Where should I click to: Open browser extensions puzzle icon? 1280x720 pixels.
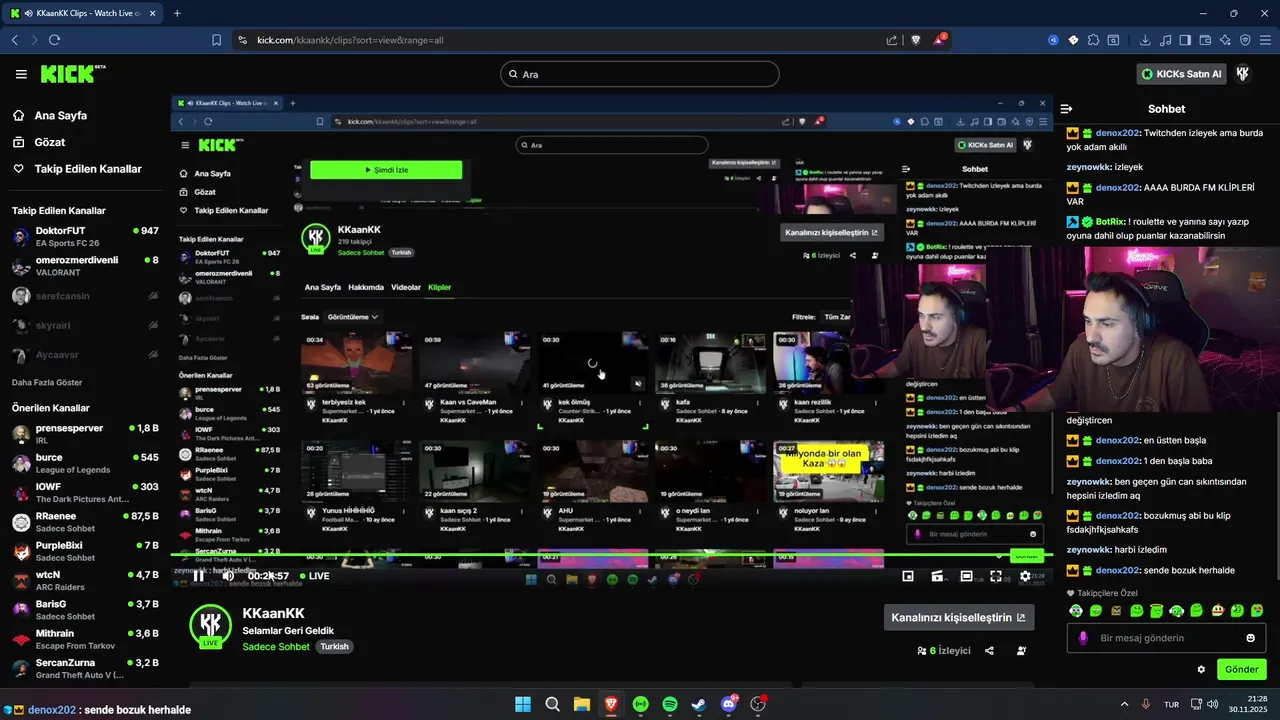[x=1093, y=40]
